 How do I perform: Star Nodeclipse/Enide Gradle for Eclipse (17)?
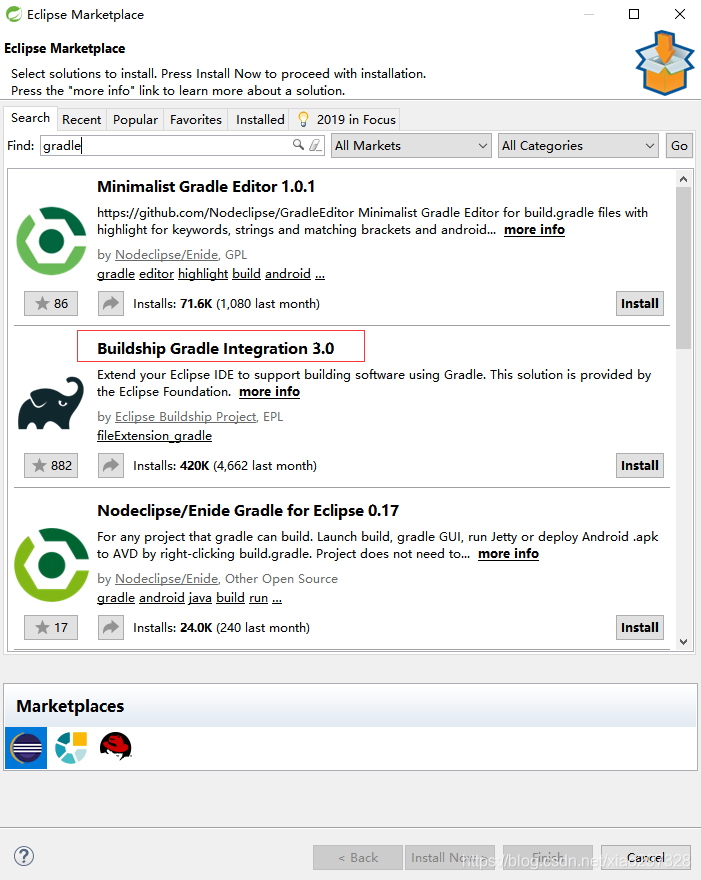click(x=51, y=627)
